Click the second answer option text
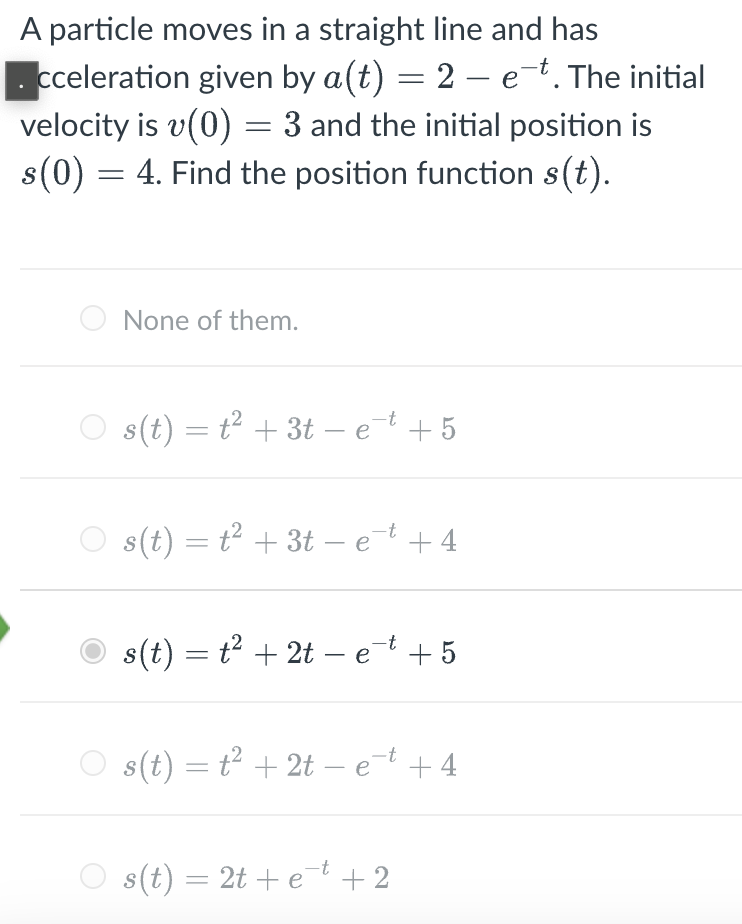This screenshot has width=742, height=924. tap(287, 428)
